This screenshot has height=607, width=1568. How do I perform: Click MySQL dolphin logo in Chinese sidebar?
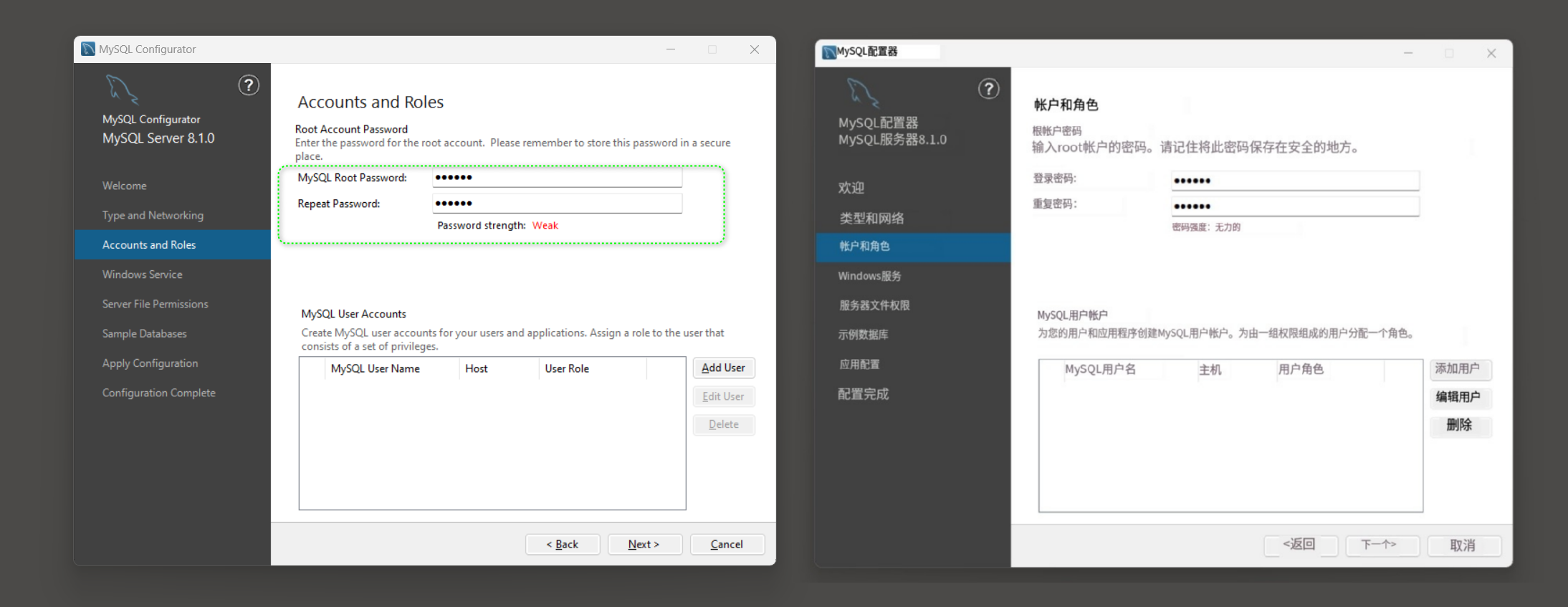pyautogui.click(x=862, y=93)
